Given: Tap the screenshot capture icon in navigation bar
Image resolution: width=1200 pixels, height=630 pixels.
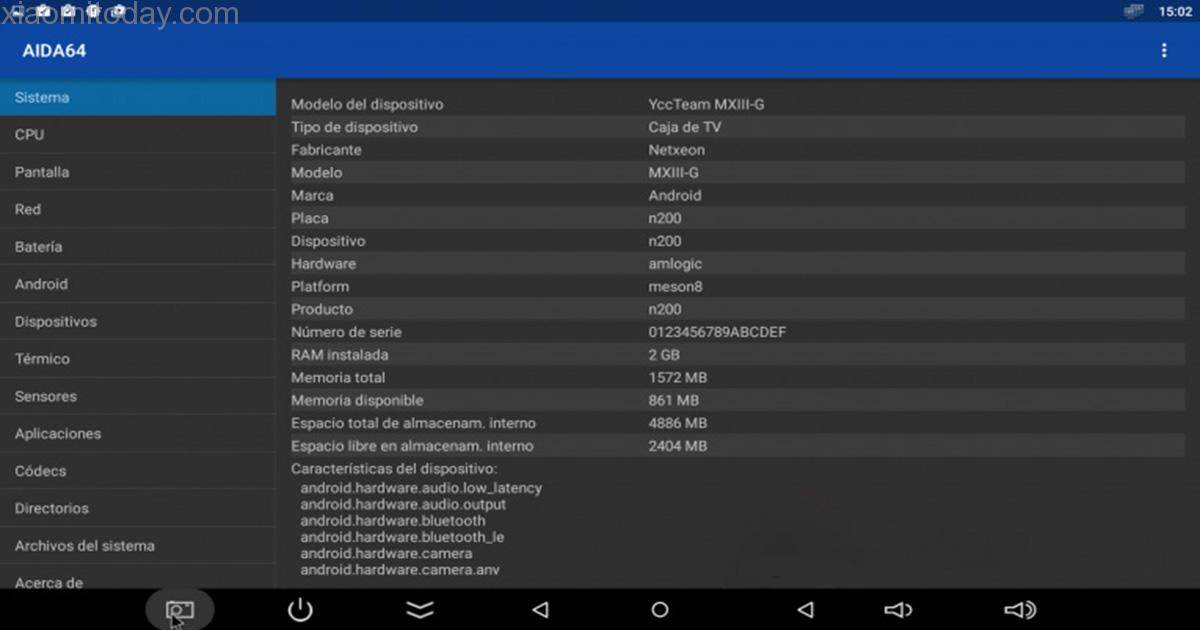Looking at the screenshot, I should tap(180, 608).
